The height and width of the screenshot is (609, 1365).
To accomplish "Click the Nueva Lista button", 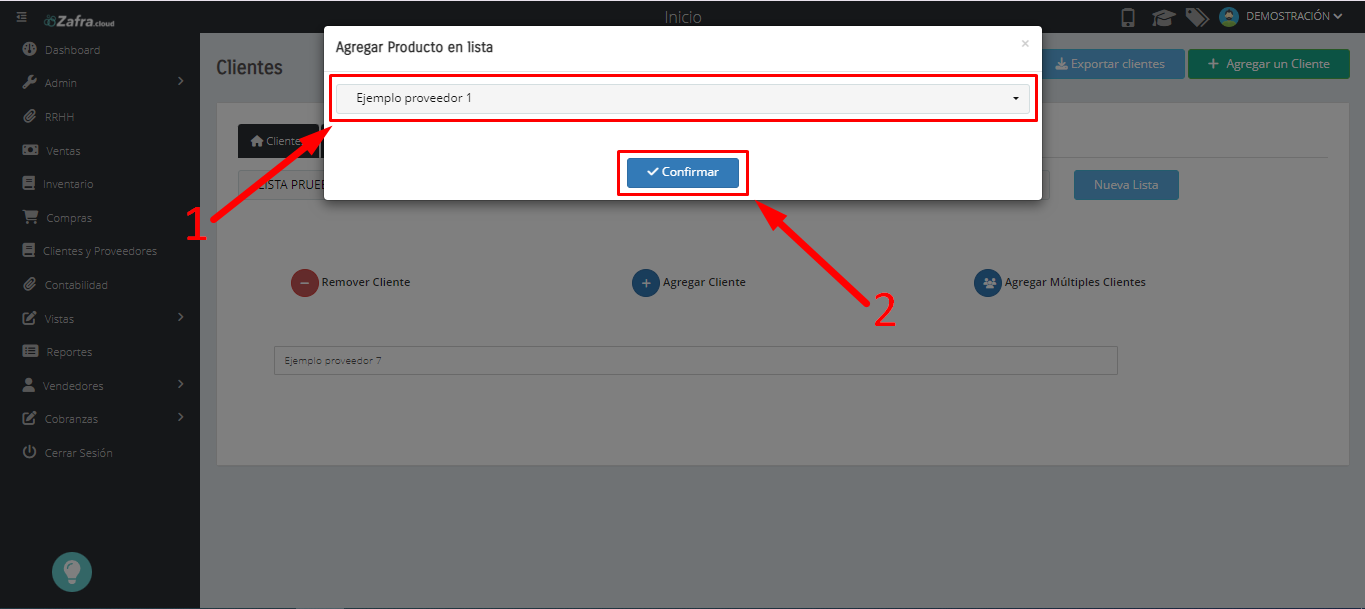I will coord(1126,185).
